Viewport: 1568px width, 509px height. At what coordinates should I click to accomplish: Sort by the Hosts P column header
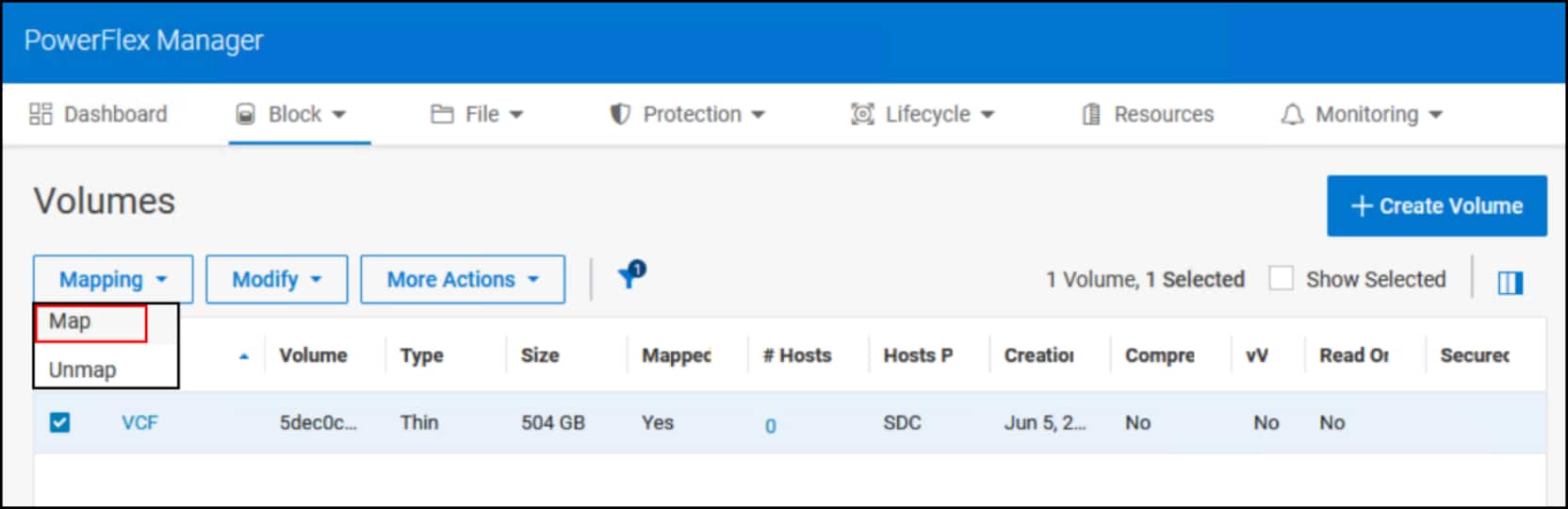pos(918,355)
